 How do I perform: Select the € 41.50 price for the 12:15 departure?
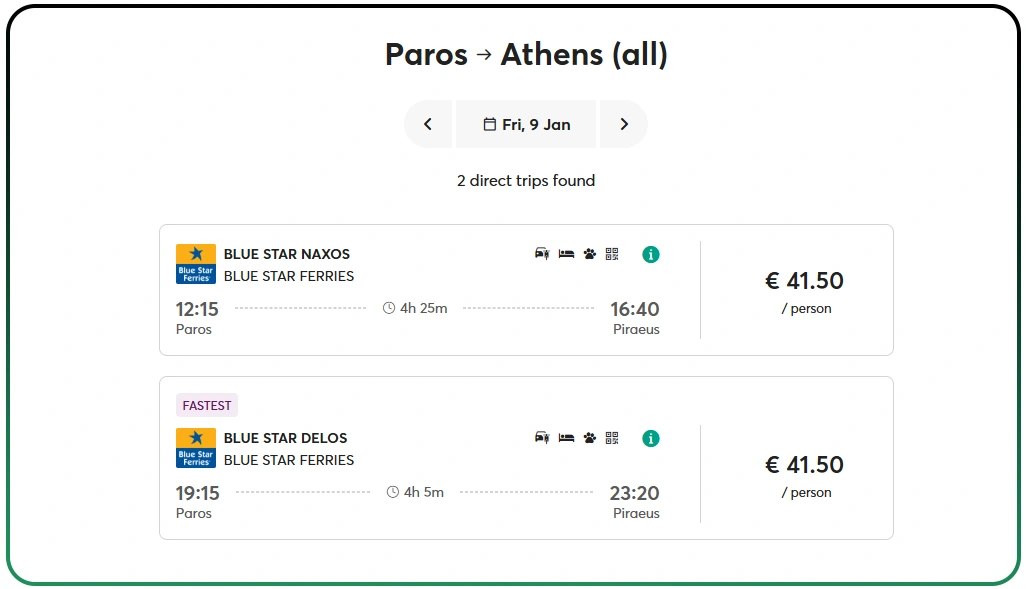(805, 281)
